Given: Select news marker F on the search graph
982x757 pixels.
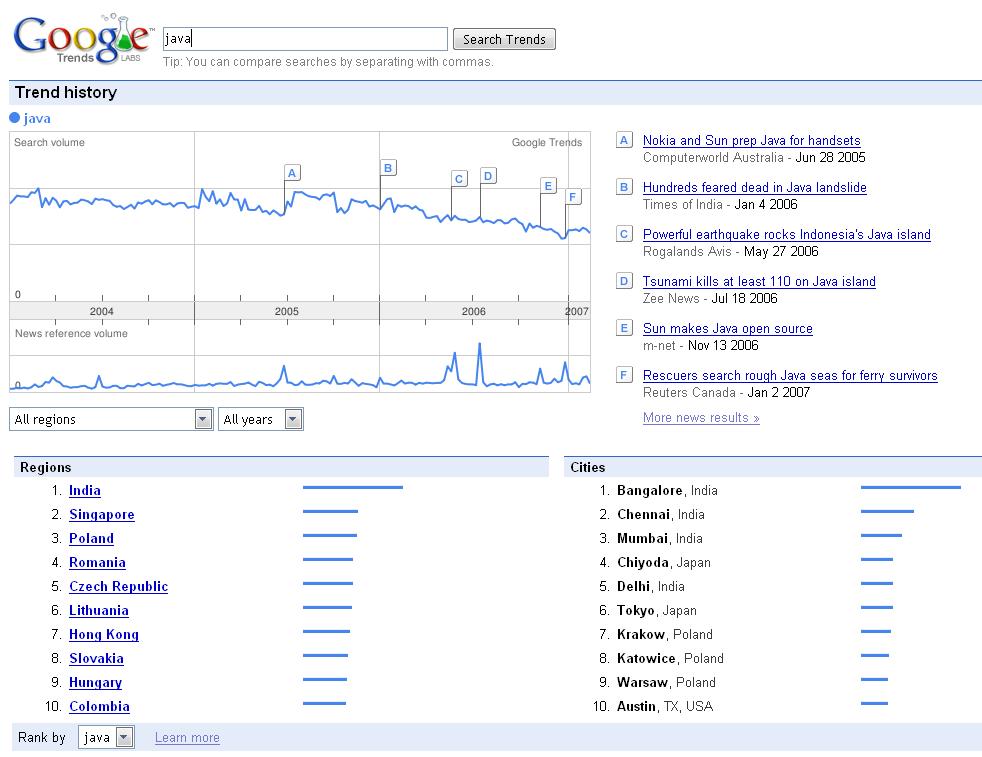Looking at the screenshot, I should click(572, 197).
